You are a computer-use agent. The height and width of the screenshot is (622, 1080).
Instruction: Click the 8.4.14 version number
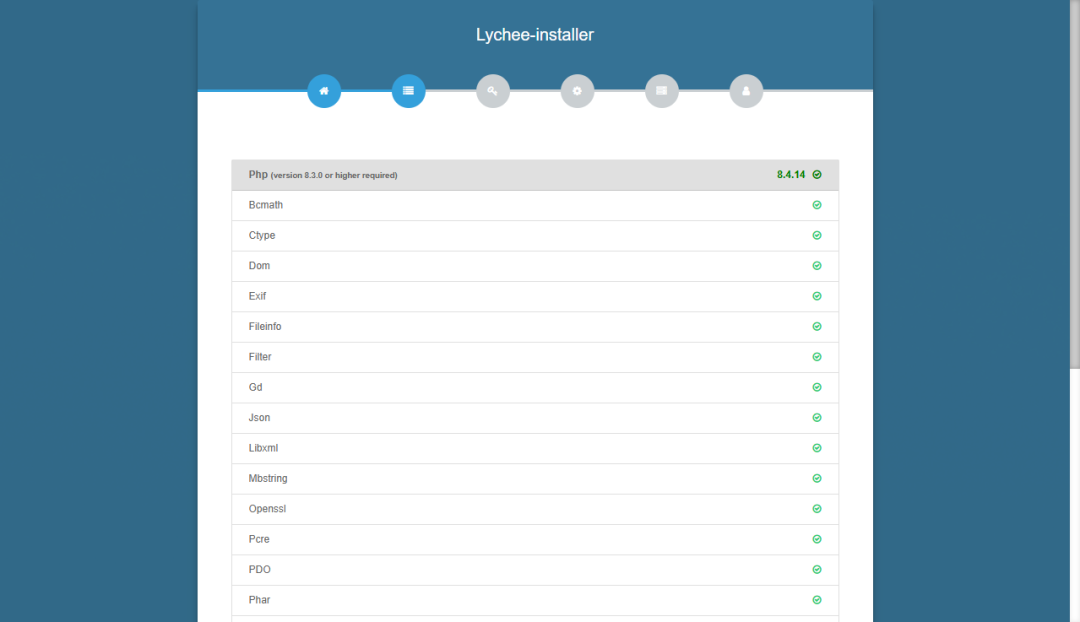(x=791, y=175)
